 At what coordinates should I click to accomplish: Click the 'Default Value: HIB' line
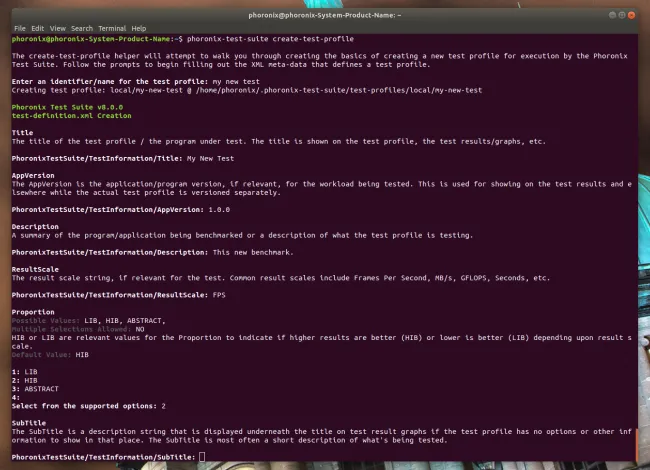pyautogui.click(x=50, y=355)
